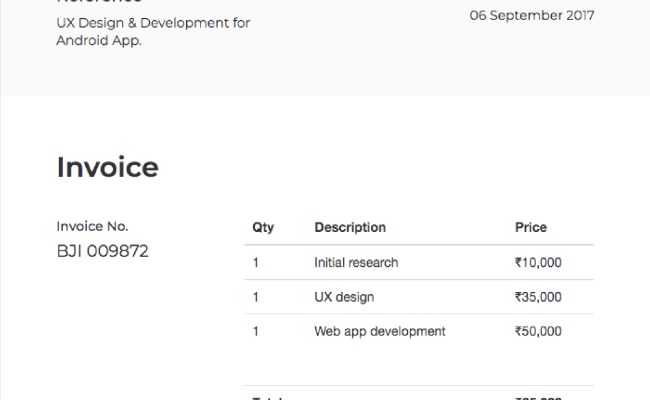Select the 'Web app development' description cell
Image resolution: width=650 pixels, height=400 pixels.
(380, 331)
